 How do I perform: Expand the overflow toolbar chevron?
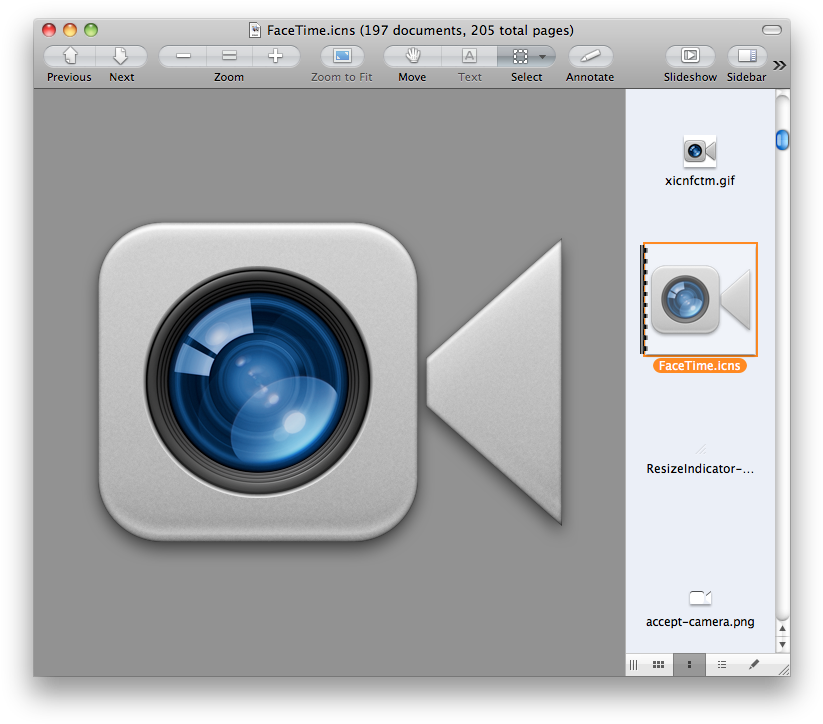point(779,64)
